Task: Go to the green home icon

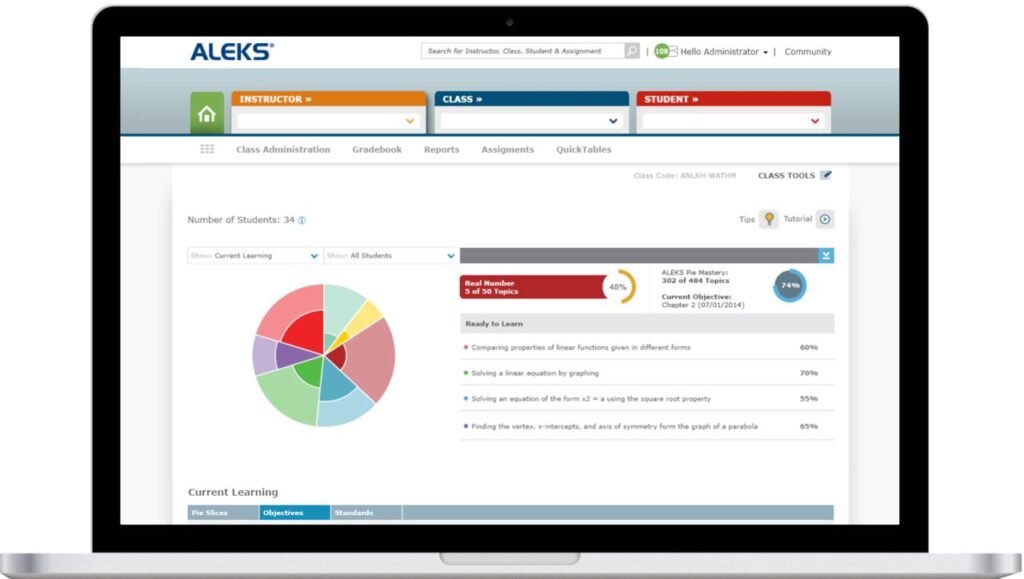Action: [x=206, y=114]
